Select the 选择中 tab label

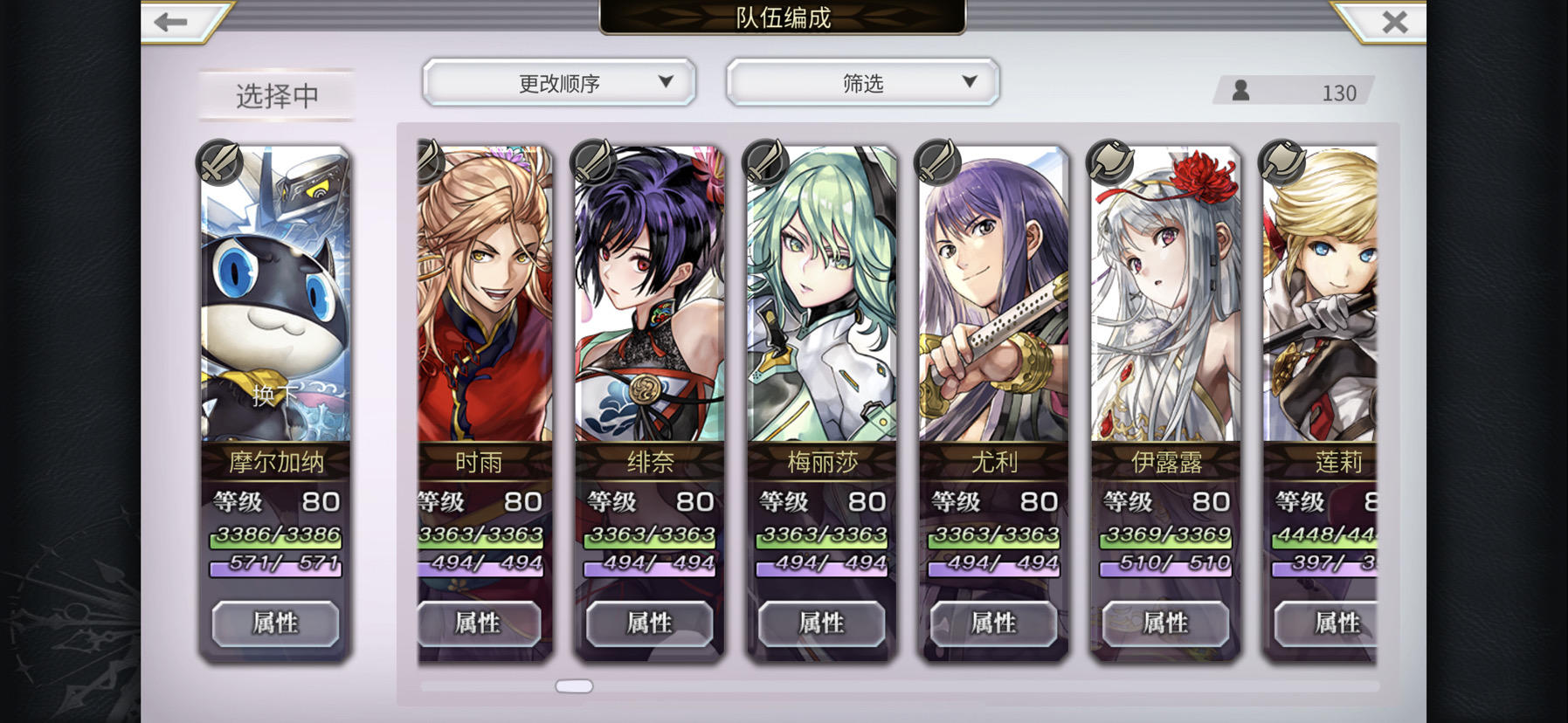coord(277,95)
